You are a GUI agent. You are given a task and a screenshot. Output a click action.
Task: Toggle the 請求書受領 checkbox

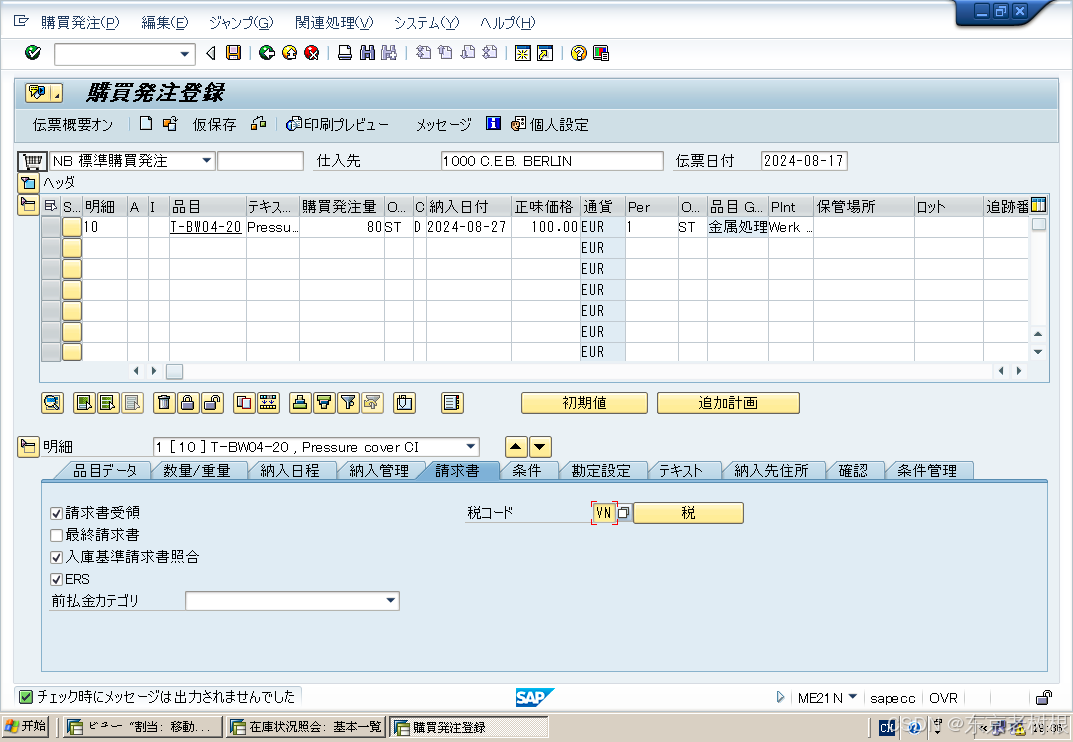click(57, 513)
